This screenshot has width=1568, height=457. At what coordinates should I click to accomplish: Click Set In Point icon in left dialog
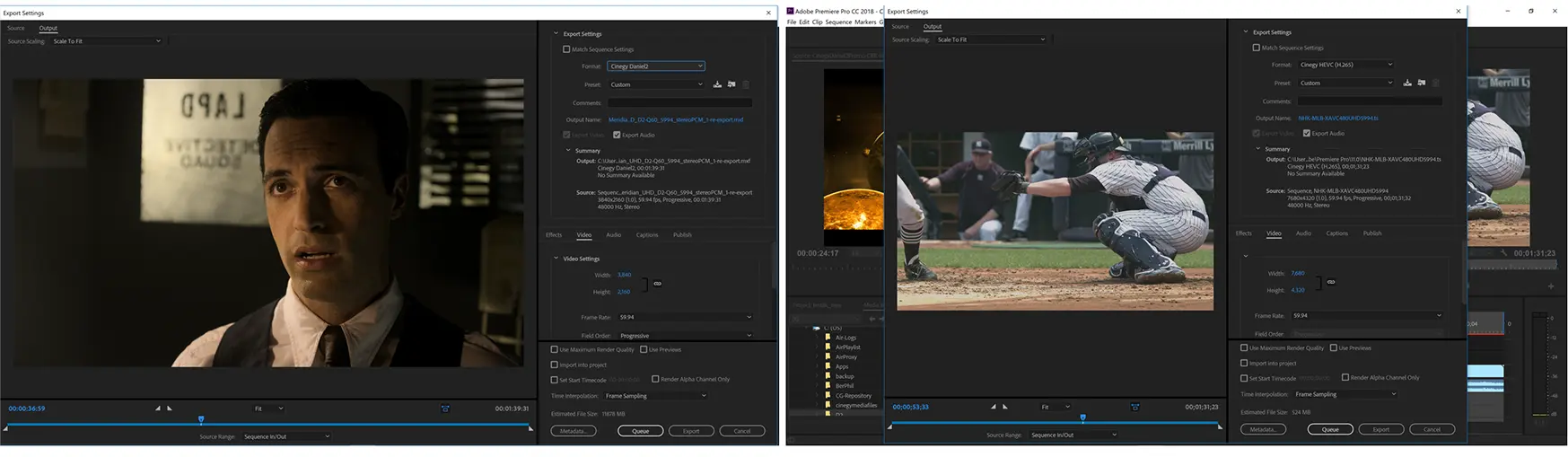click(158, 409)
